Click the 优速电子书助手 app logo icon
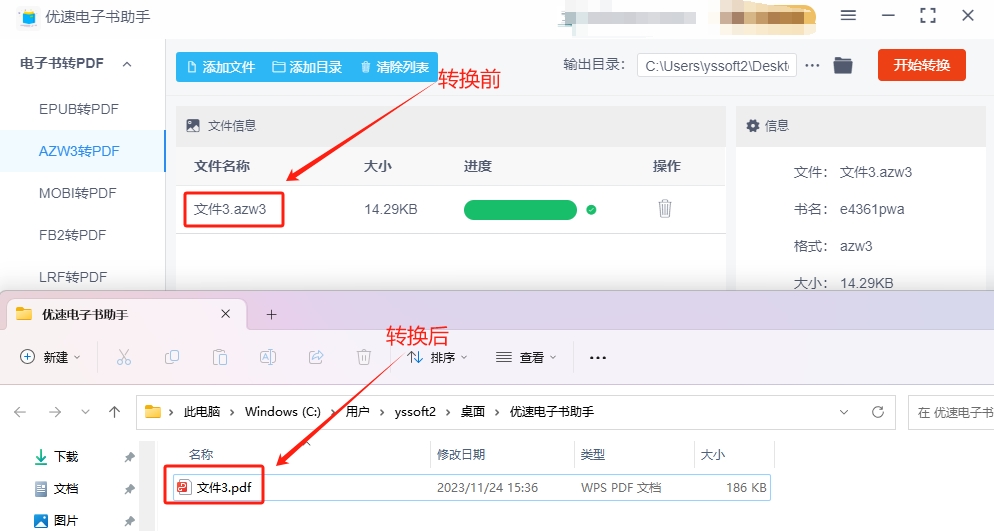Image resolution: width=994 pixels, height=531 pixels. [28, 17]
